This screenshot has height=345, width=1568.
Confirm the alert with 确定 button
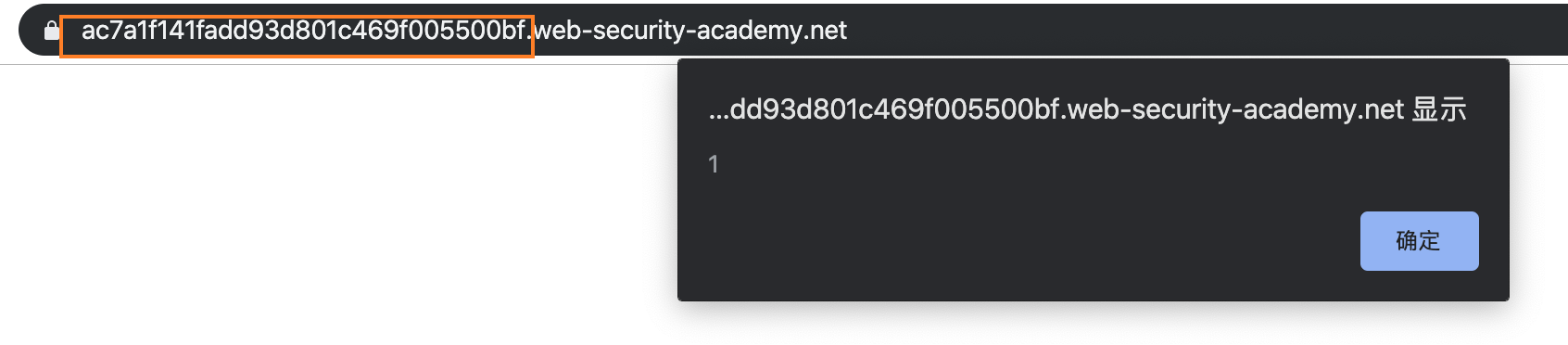1419,241
